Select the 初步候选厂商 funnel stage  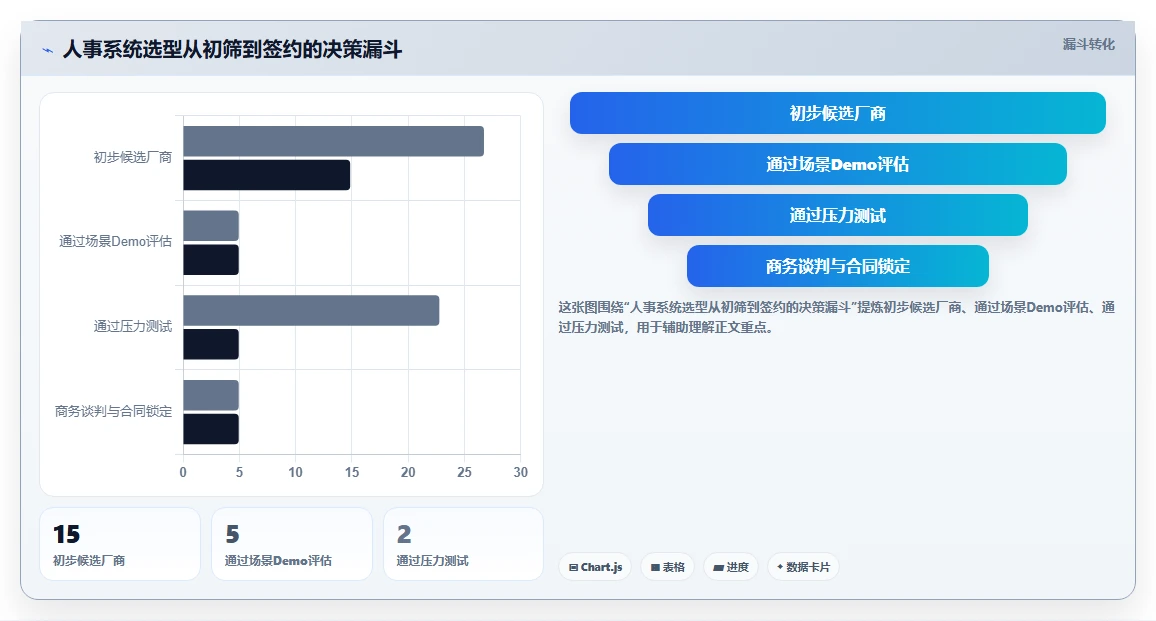click(x=838, y=113)
